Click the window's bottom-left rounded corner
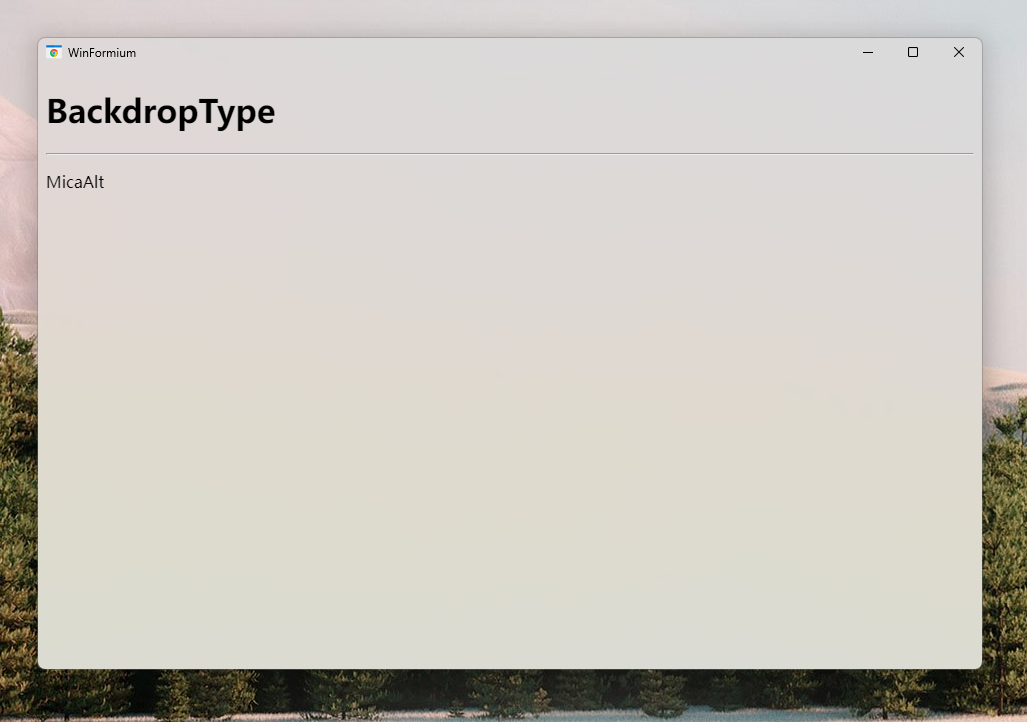This screenshot has height=722, width=1027. pos(42,665)
